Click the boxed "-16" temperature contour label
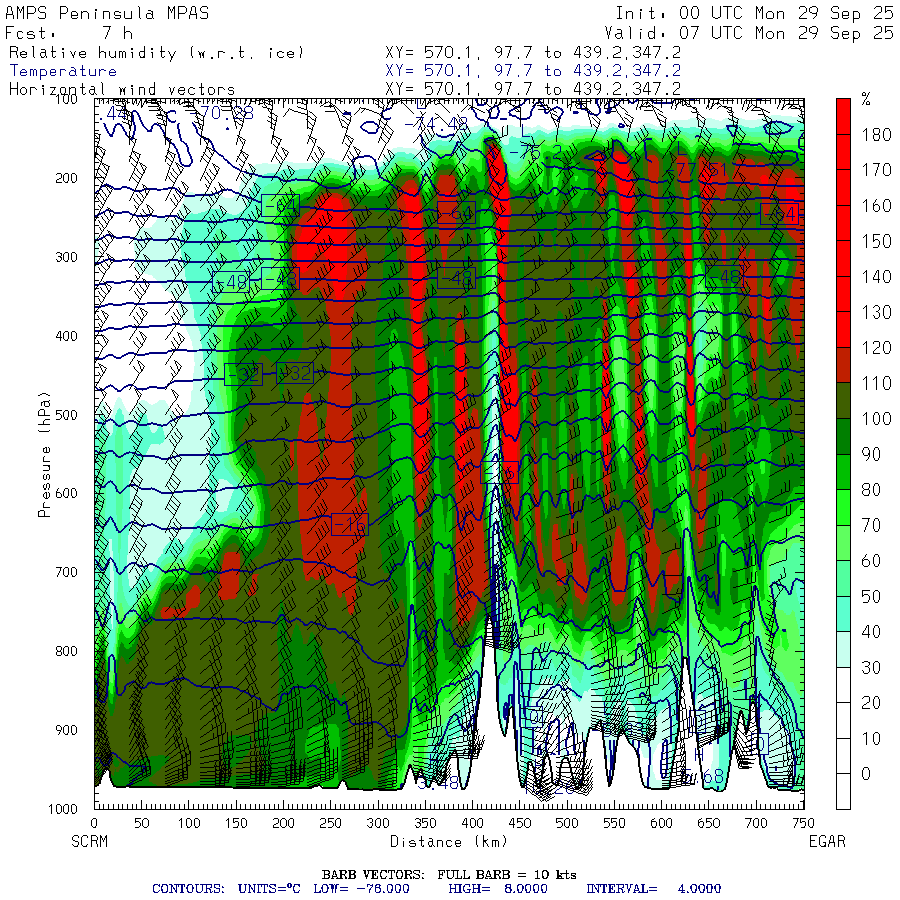Screen dimensions: 900x900 (x=350, y=525)
